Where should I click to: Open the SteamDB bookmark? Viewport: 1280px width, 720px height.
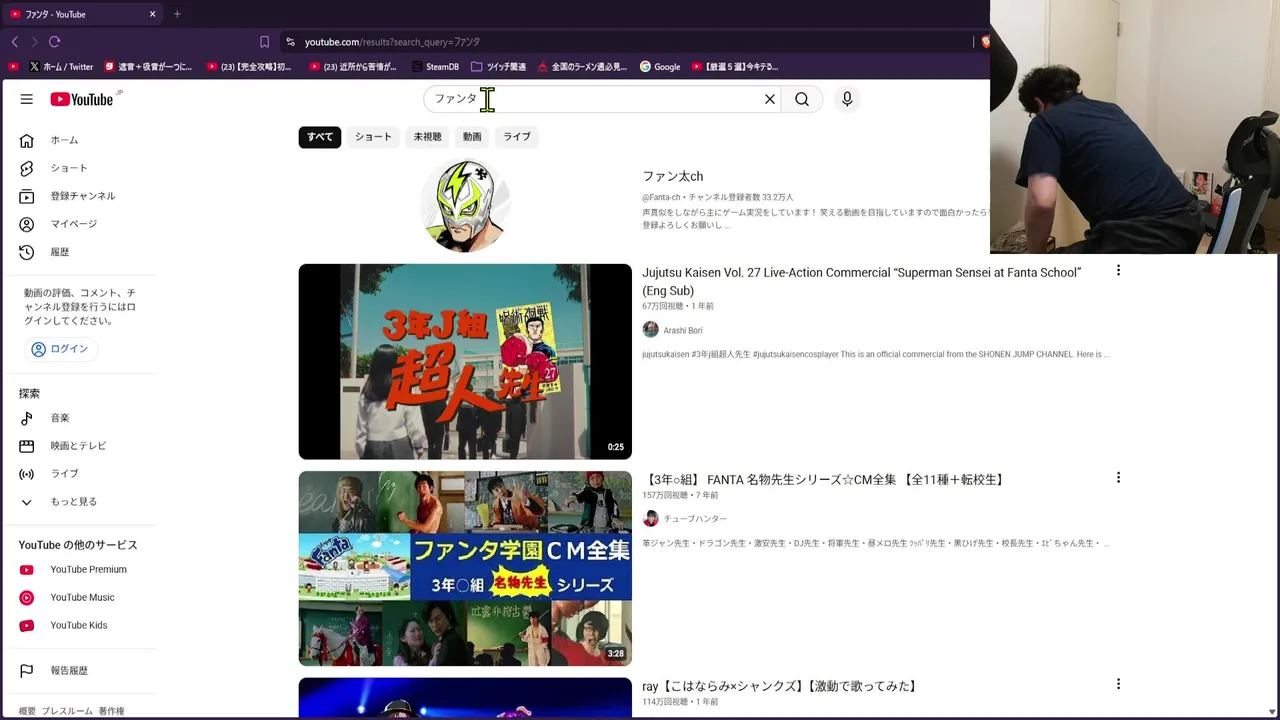pyautogui.click(x=435, y=67)
